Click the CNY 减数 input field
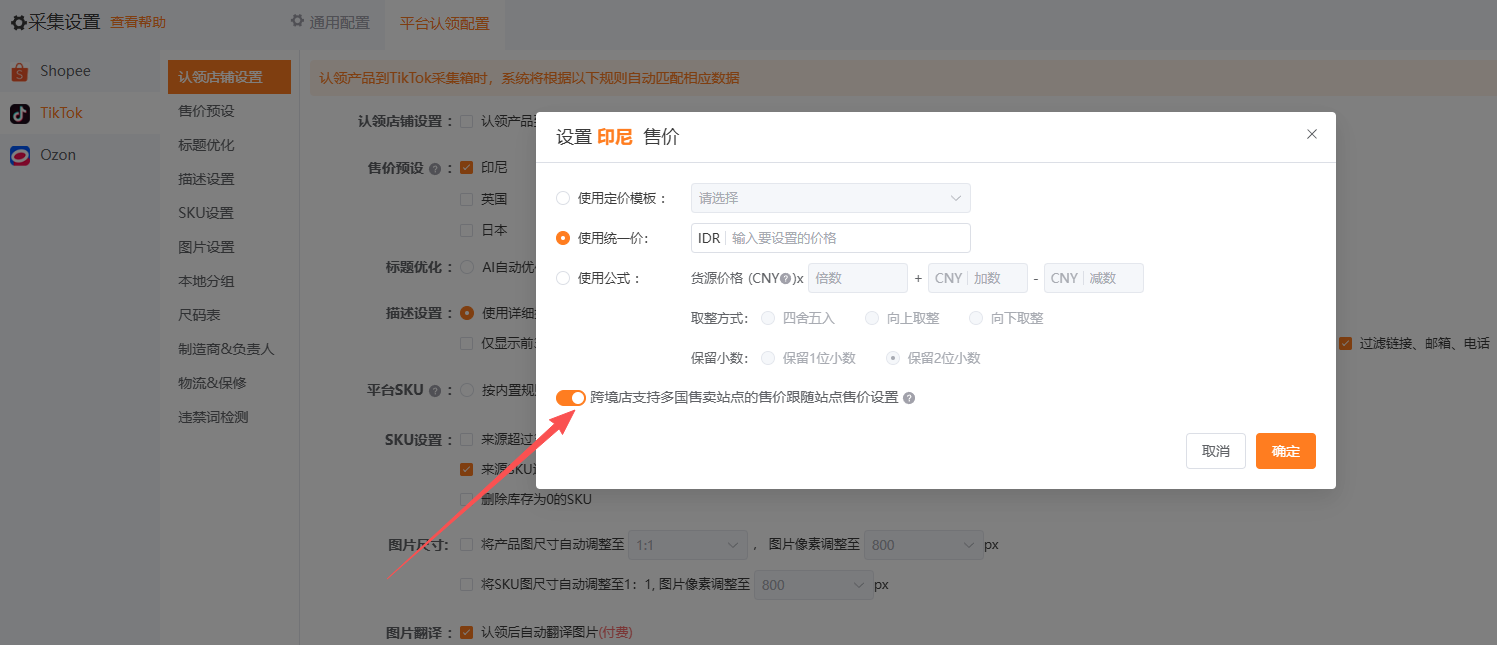 (x=1093, y=278)
